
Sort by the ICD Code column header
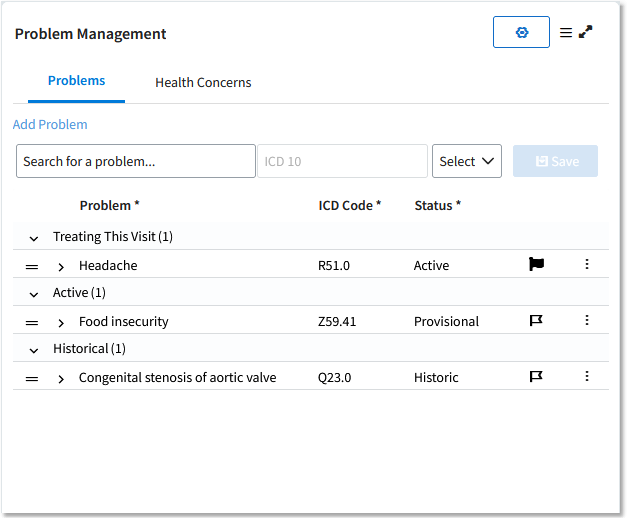(x=349, y=206)
